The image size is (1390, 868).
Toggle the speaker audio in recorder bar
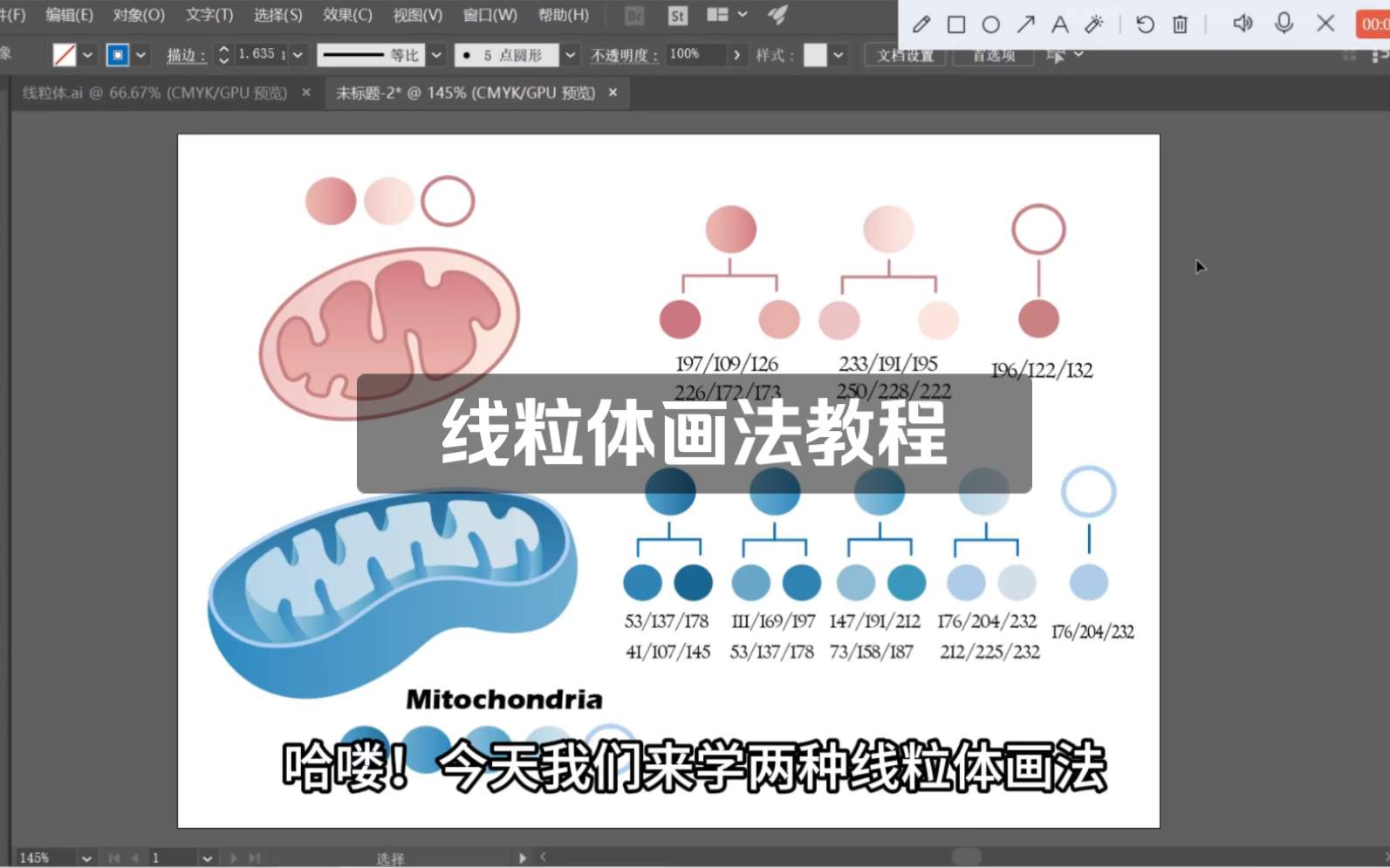pos(1243,24)
